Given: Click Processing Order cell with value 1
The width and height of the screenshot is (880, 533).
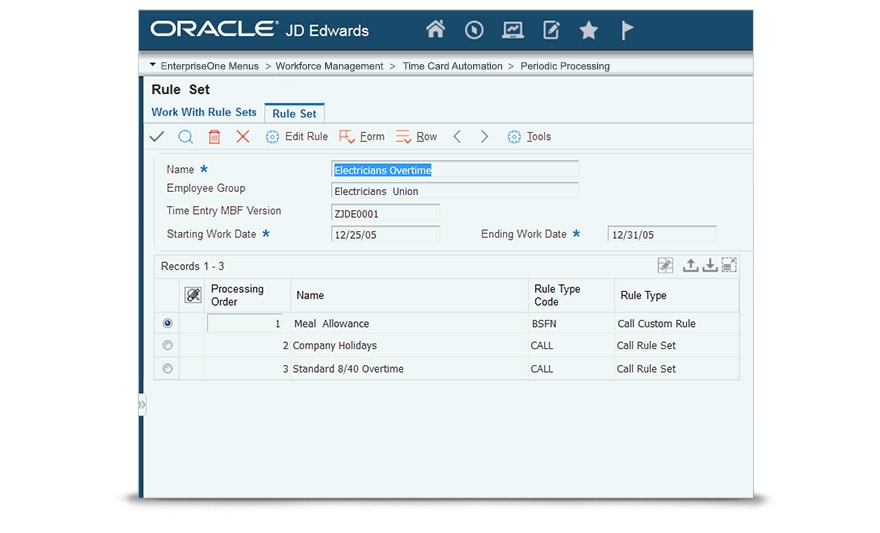Looking at the screenshot, I should (x=245, y=324).
